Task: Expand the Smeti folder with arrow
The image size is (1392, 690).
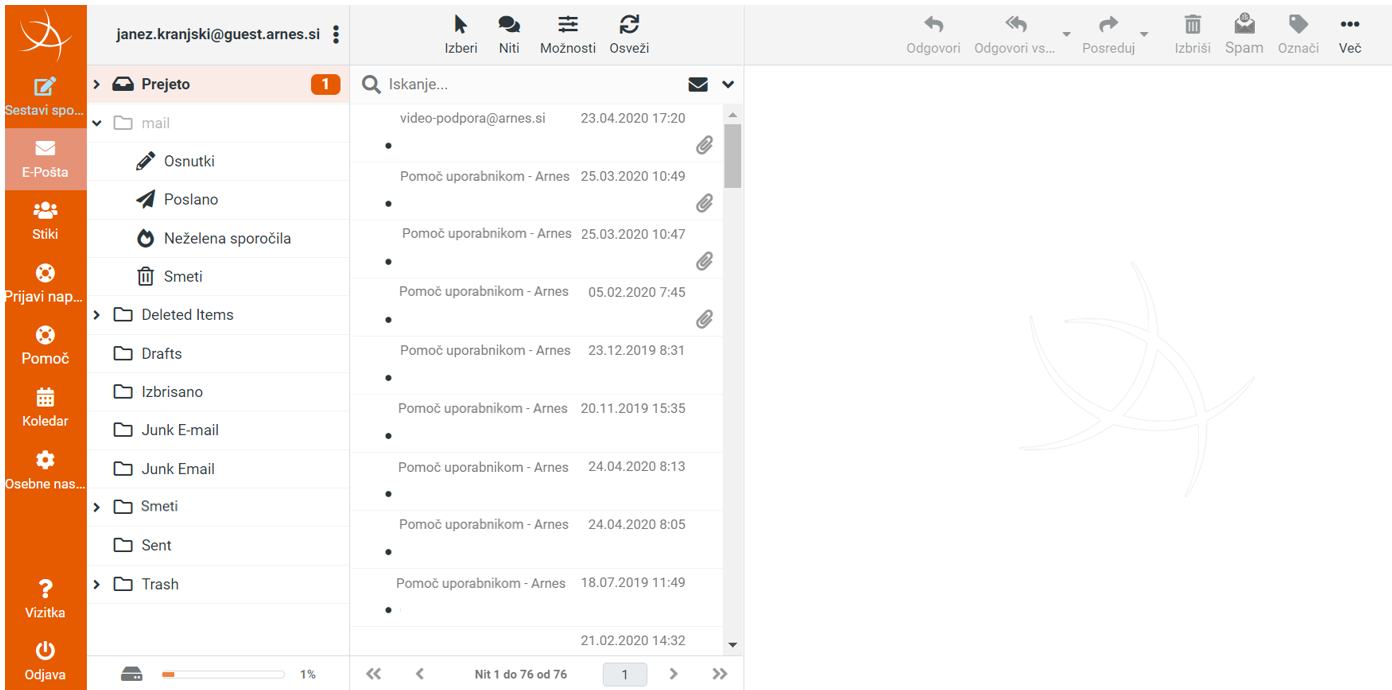Action: tap(97, 507)
